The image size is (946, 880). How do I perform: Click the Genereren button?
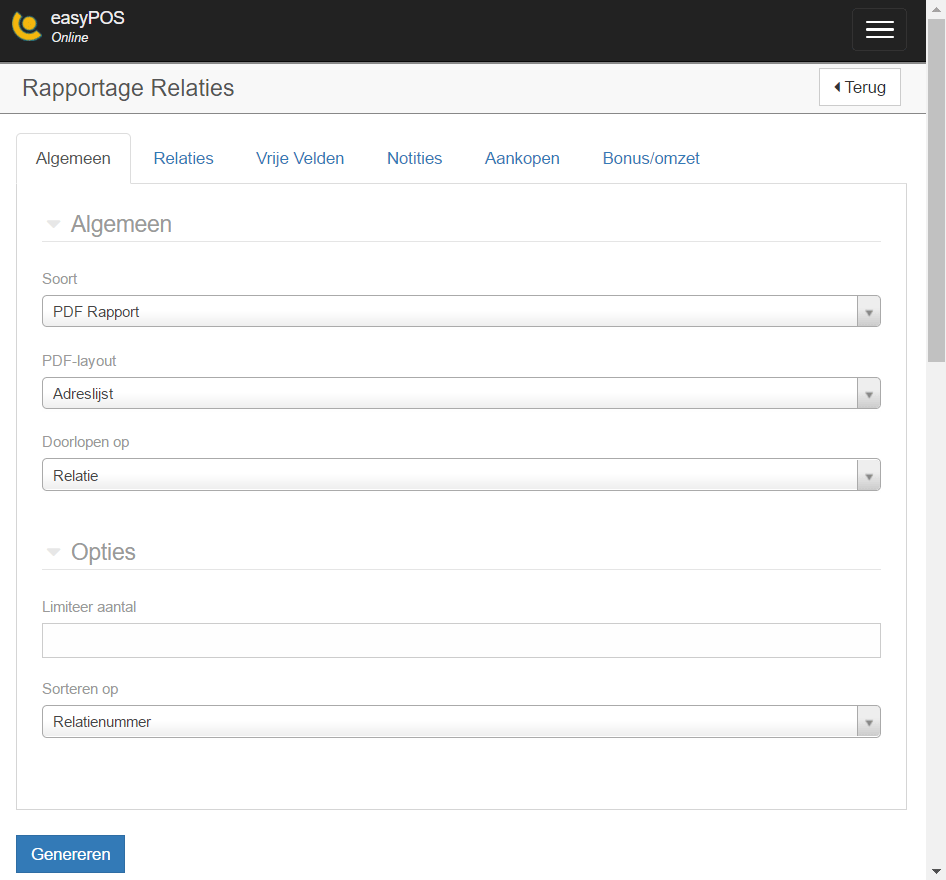tap(71, 854)
